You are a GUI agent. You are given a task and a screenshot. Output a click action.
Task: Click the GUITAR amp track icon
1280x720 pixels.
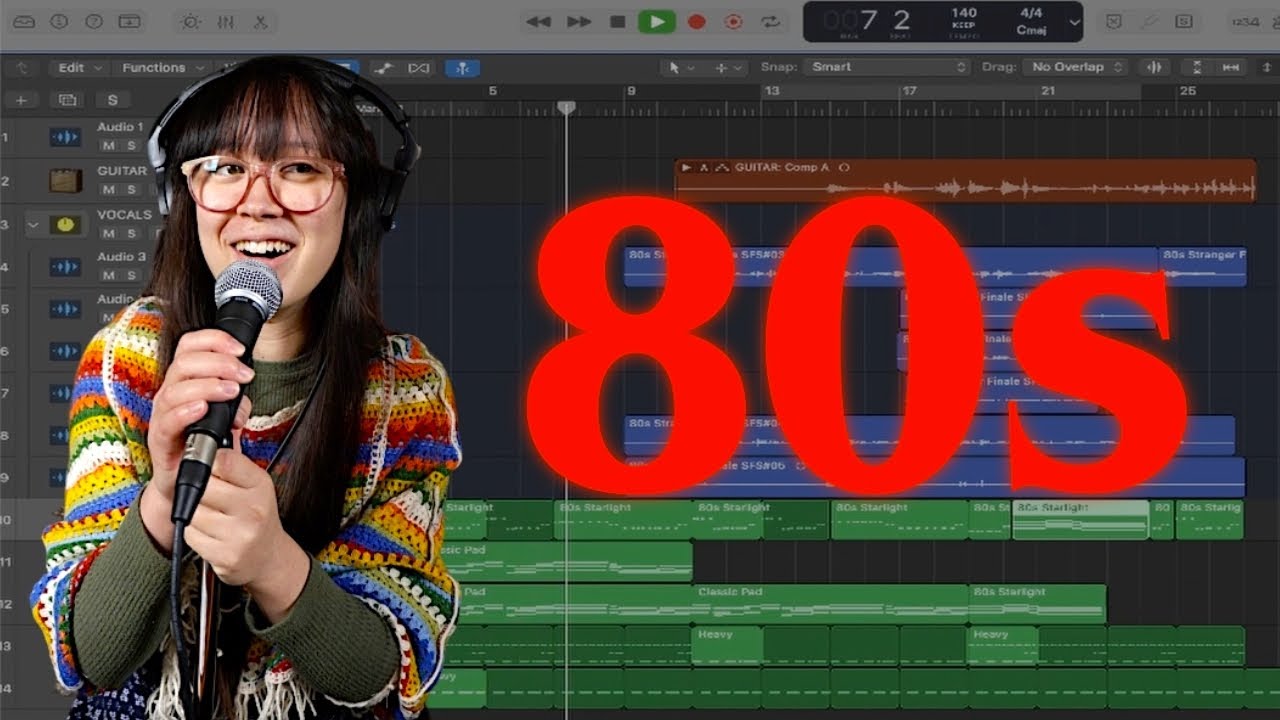point(66,181)
